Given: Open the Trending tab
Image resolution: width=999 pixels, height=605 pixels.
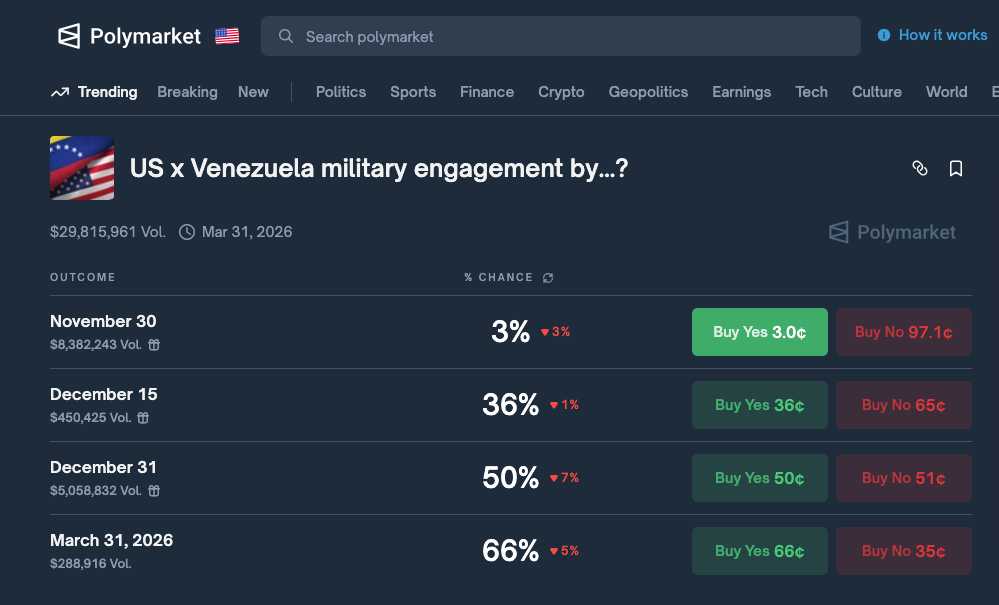Looking at the screenshot, I should (x=94, y=92).
